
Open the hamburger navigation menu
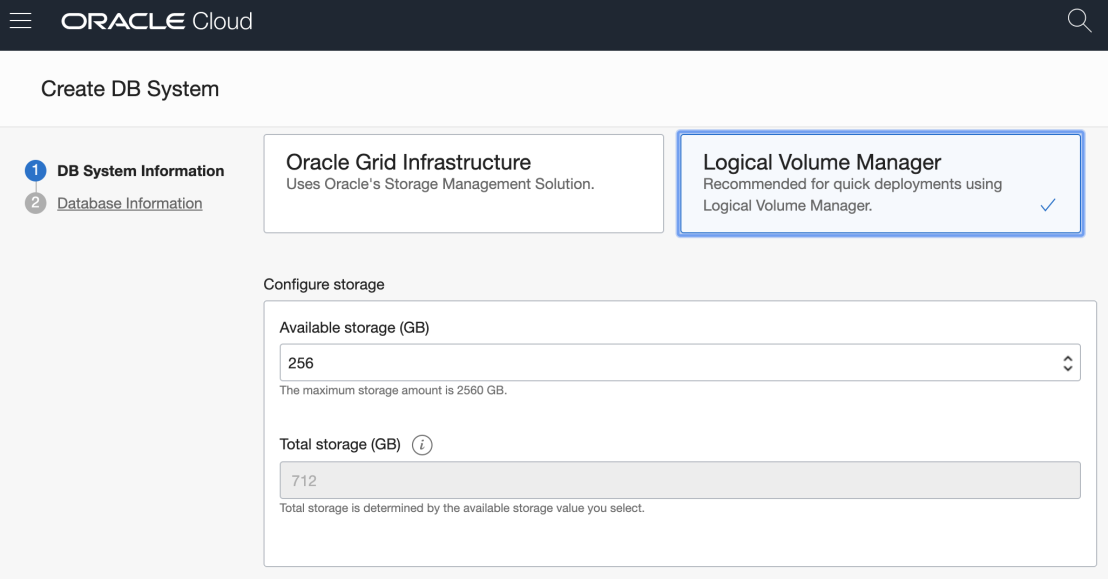[x=21, y=21]
